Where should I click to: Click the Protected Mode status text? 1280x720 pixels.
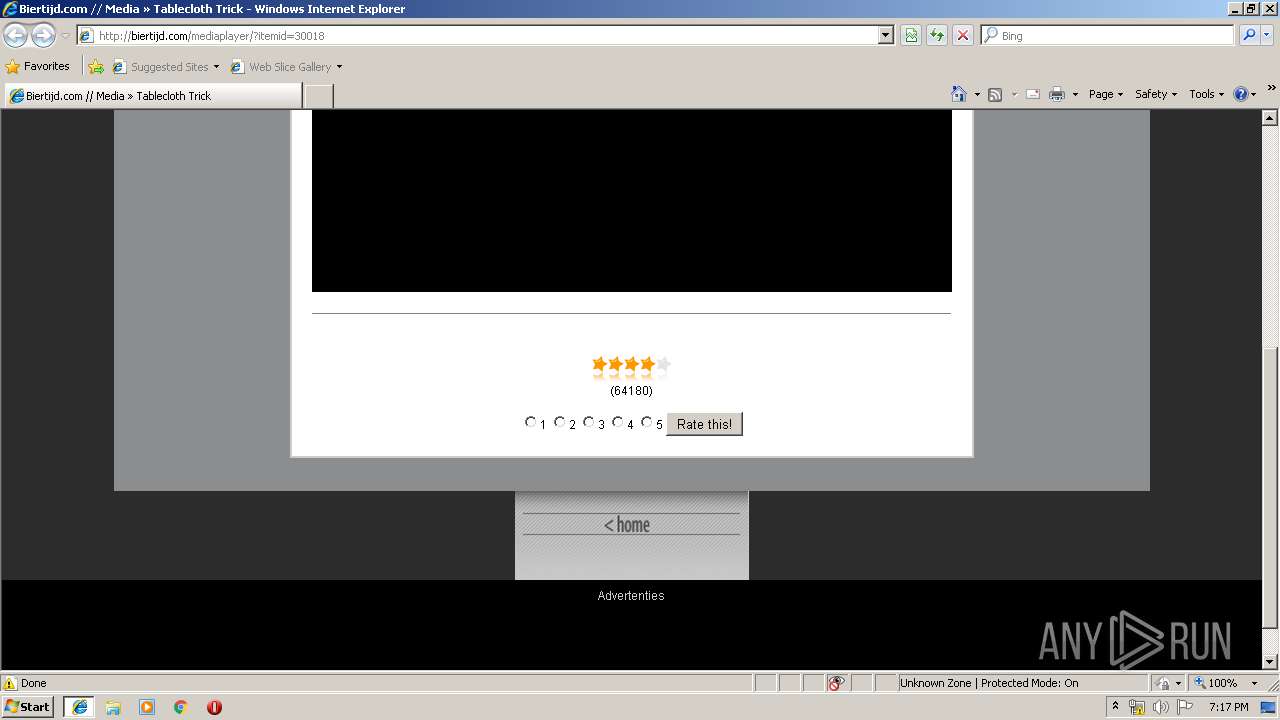[989, 683]
